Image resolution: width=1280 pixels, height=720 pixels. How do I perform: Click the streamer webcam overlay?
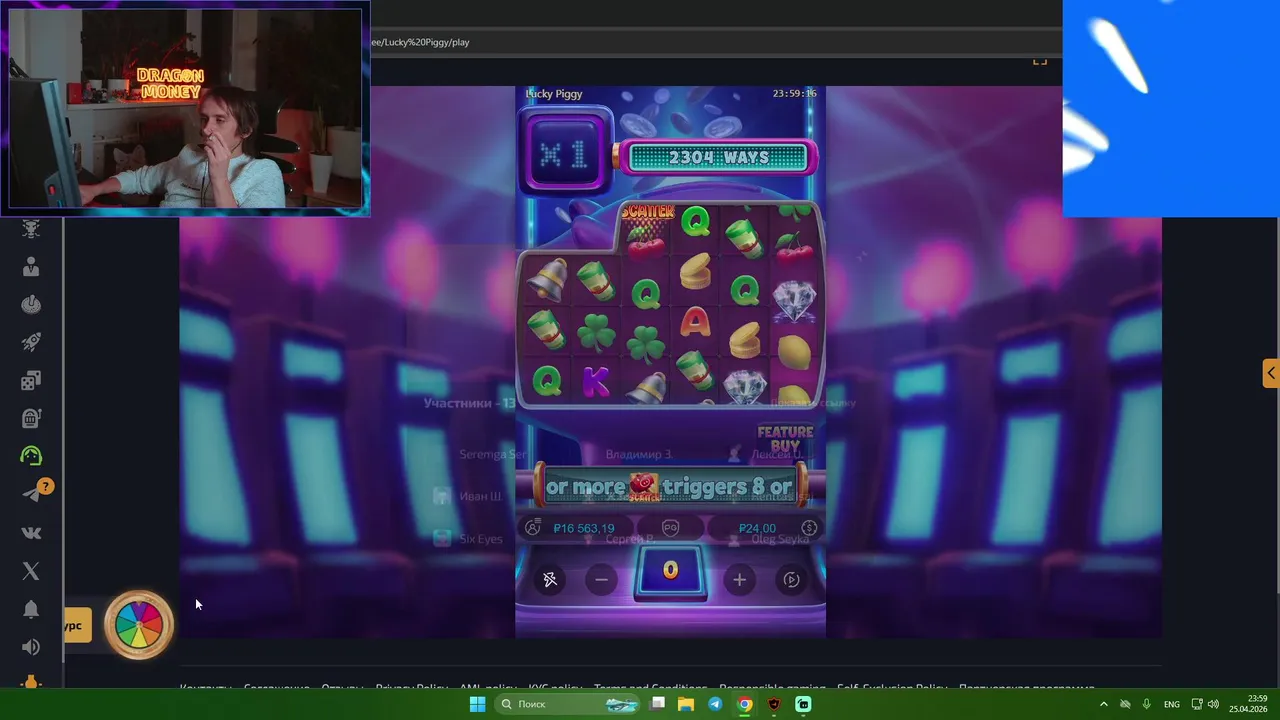coord(186,108)
